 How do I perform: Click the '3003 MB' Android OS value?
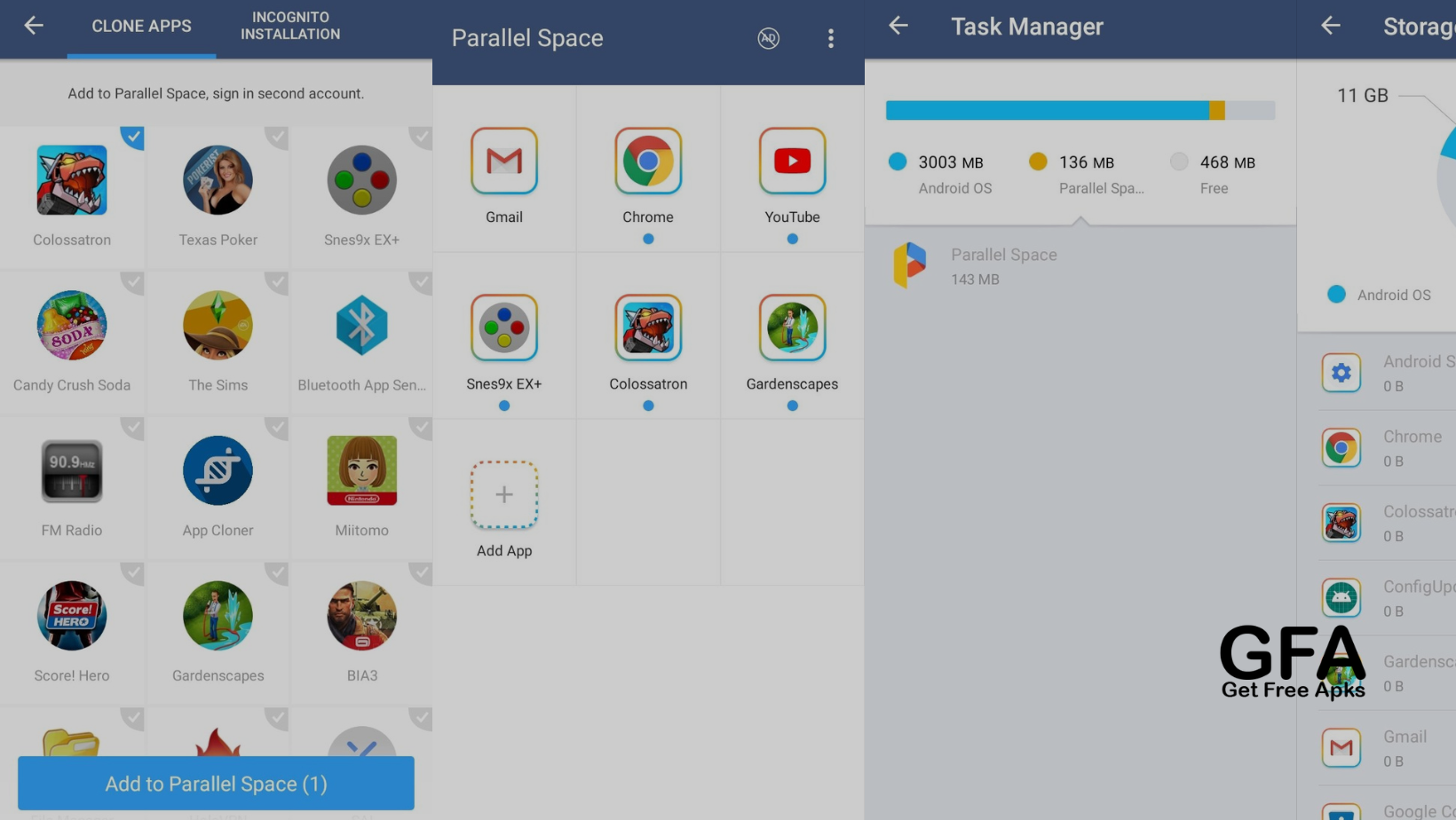(951, 162)
